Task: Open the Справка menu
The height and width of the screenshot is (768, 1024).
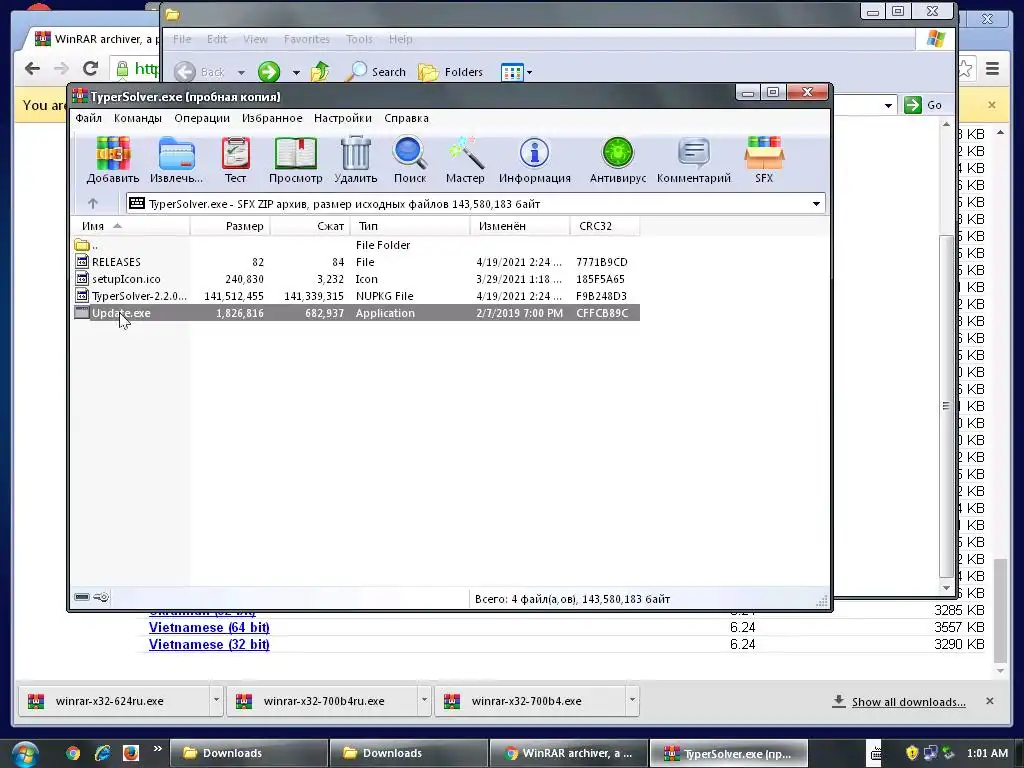Action: 406,118
